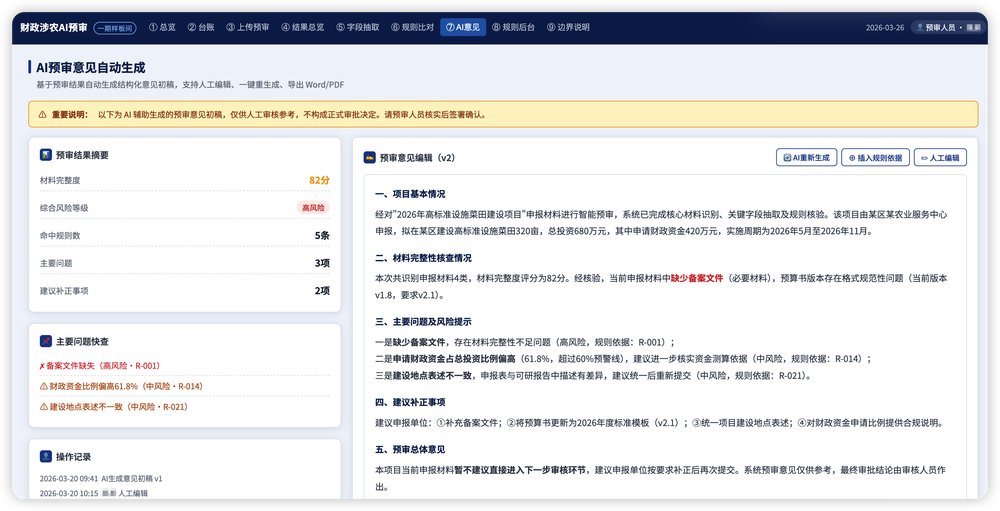Click the warning icon beside 重要说明
The height and width of the screenshot is (511, 1000).
43,115
